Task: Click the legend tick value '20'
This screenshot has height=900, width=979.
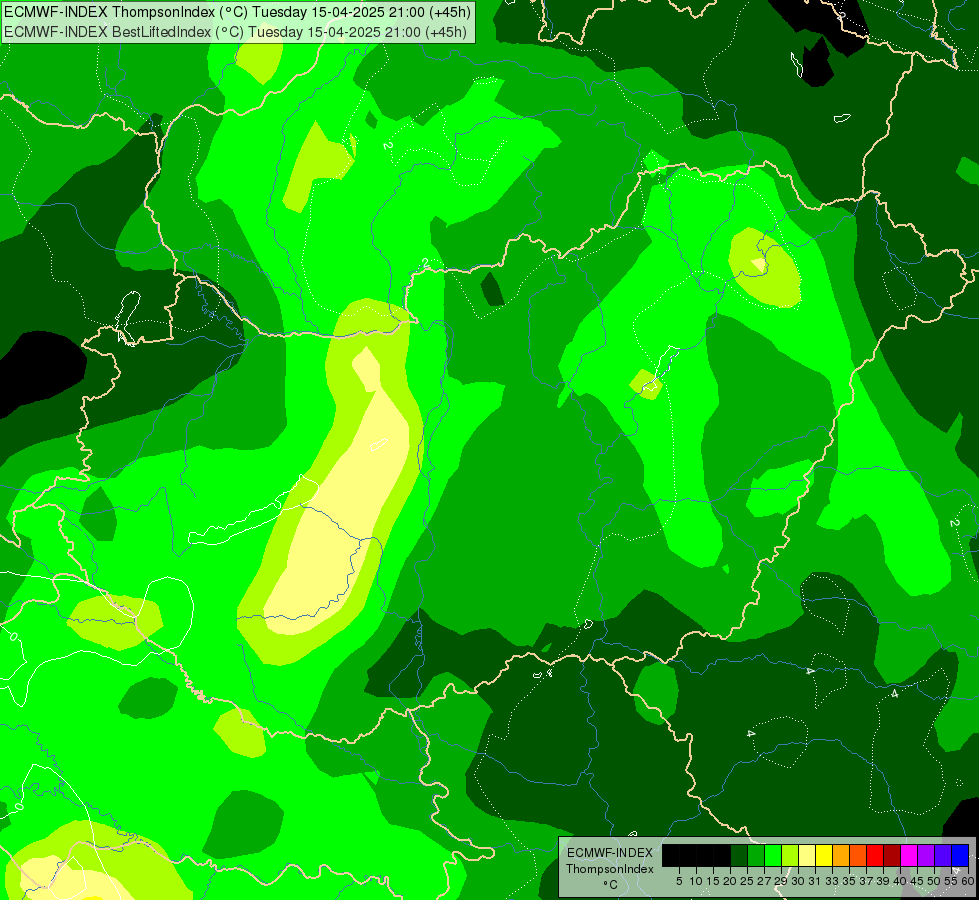Action: [x=730, y=881]
